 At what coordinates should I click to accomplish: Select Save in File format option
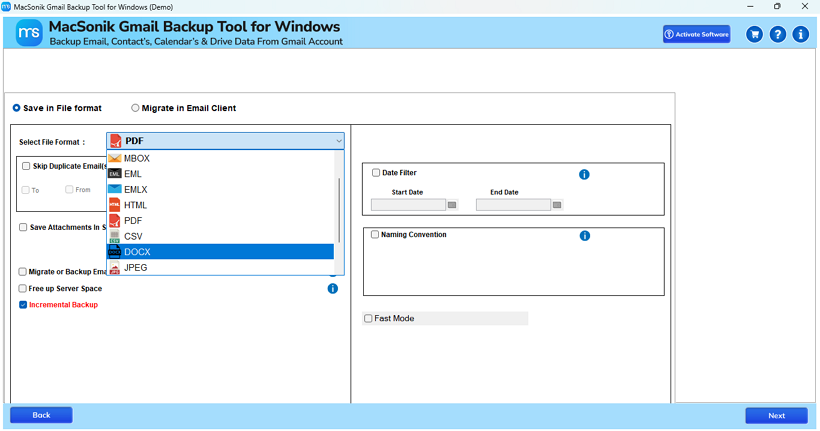(x=17, y=108)
